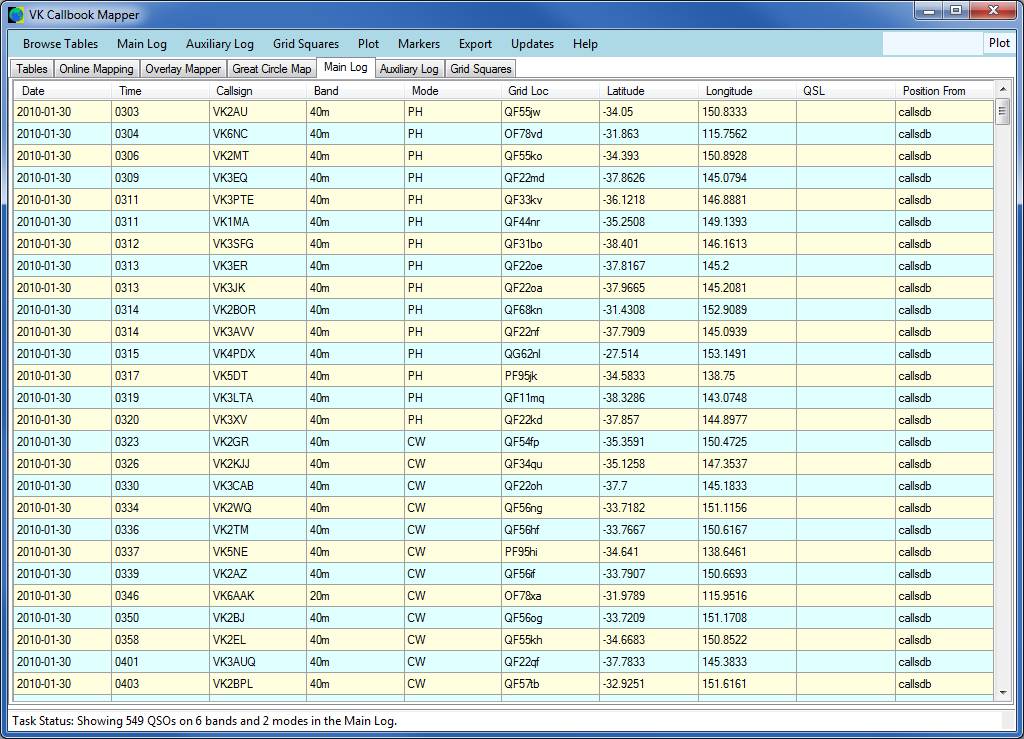Click the input field beside the Plot button
This screenshot has height=739, width=1024.
point(932,44)
